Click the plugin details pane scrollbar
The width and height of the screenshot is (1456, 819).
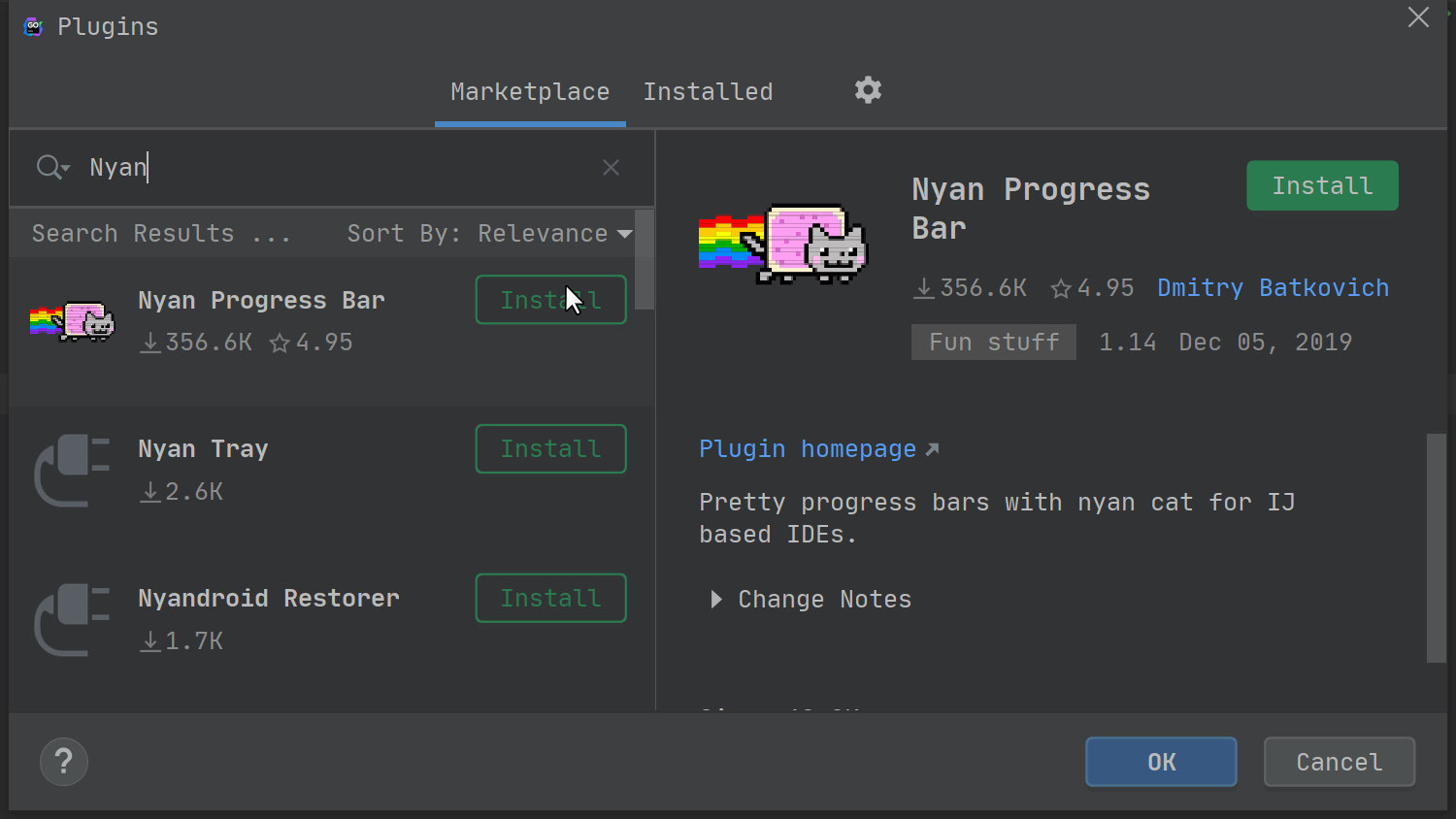coord(1437,548)
